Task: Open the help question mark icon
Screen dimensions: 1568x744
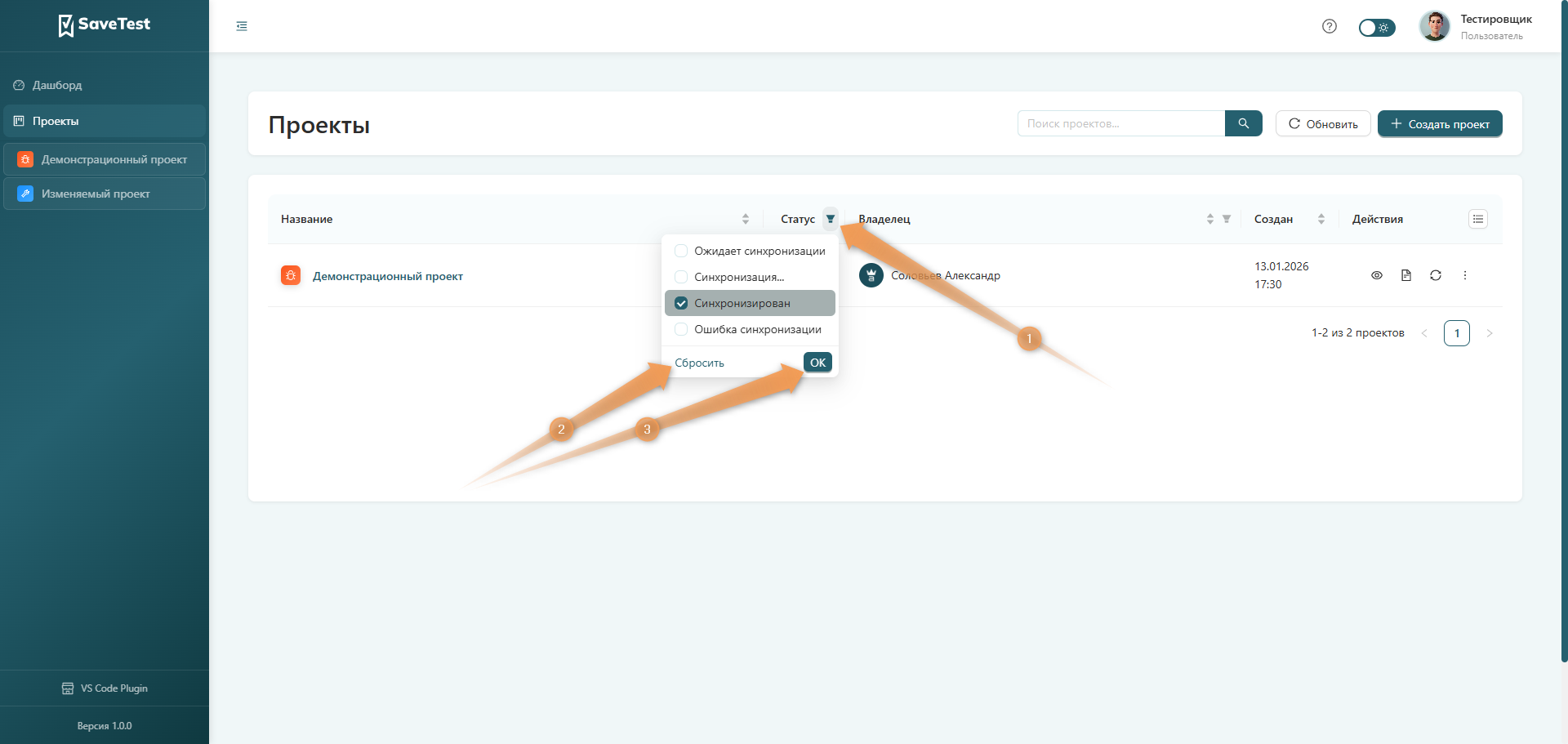Action: coord(1330,26)
